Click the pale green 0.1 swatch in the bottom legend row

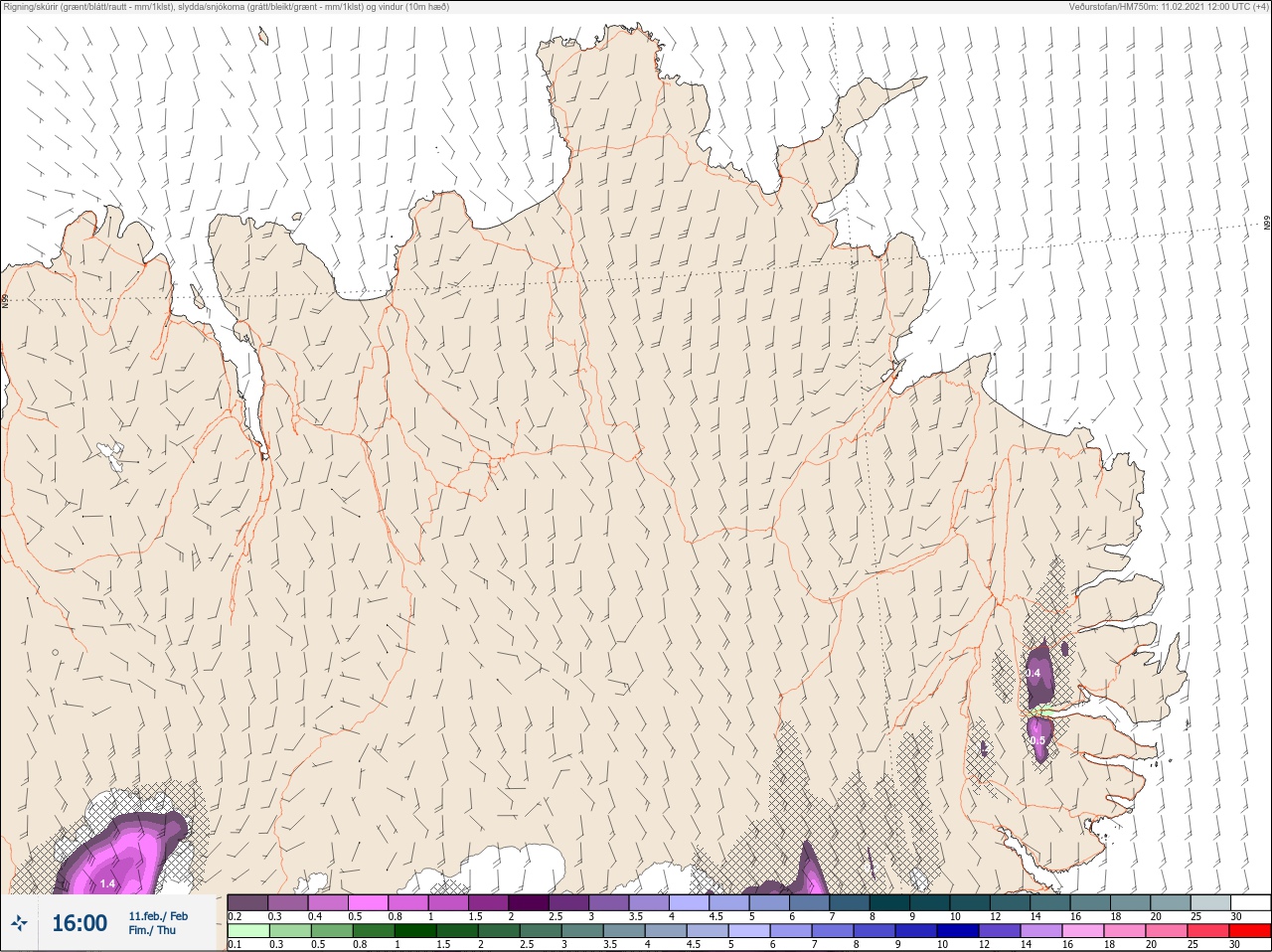pos(247,931)
